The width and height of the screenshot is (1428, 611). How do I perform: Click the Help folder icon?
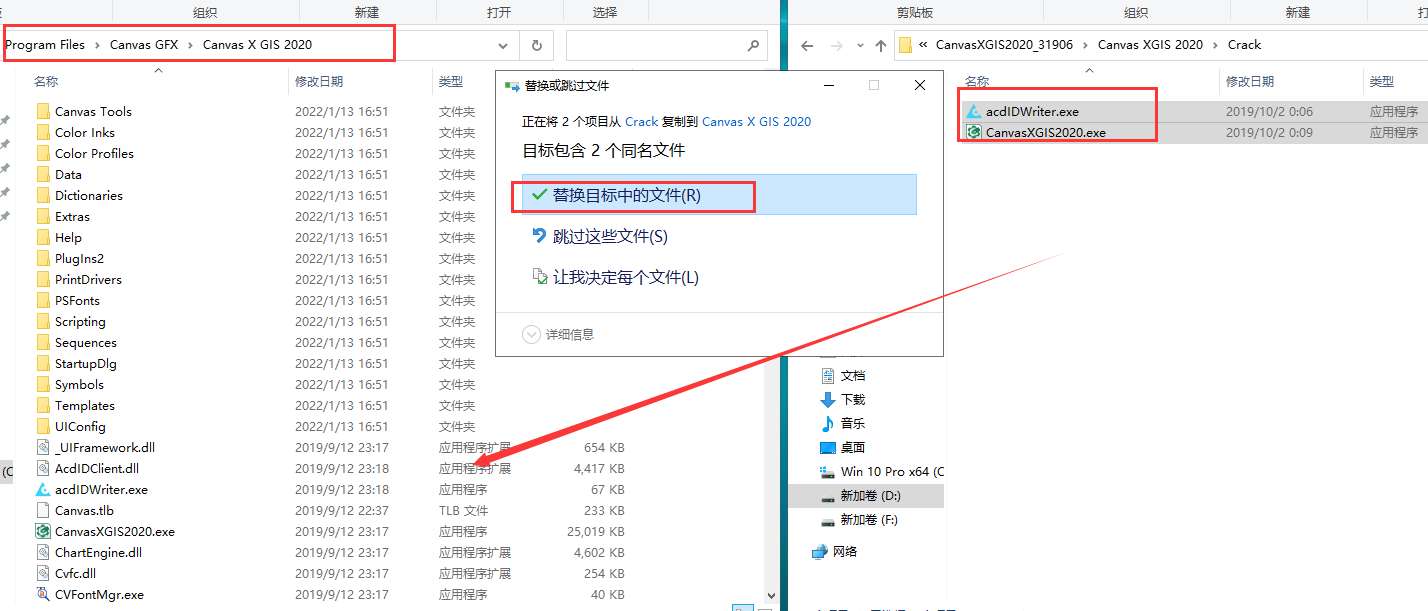43,237
